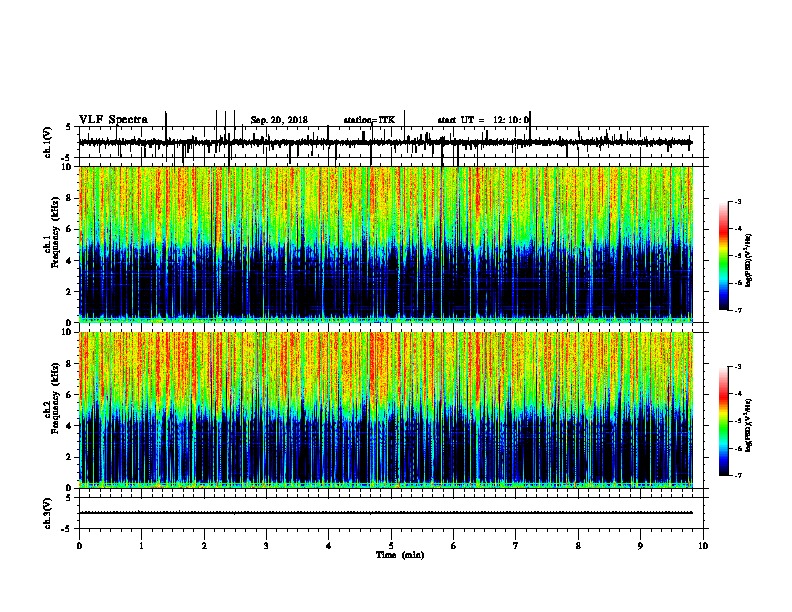Click the "2" tick on the time axis

pos(204,546)
